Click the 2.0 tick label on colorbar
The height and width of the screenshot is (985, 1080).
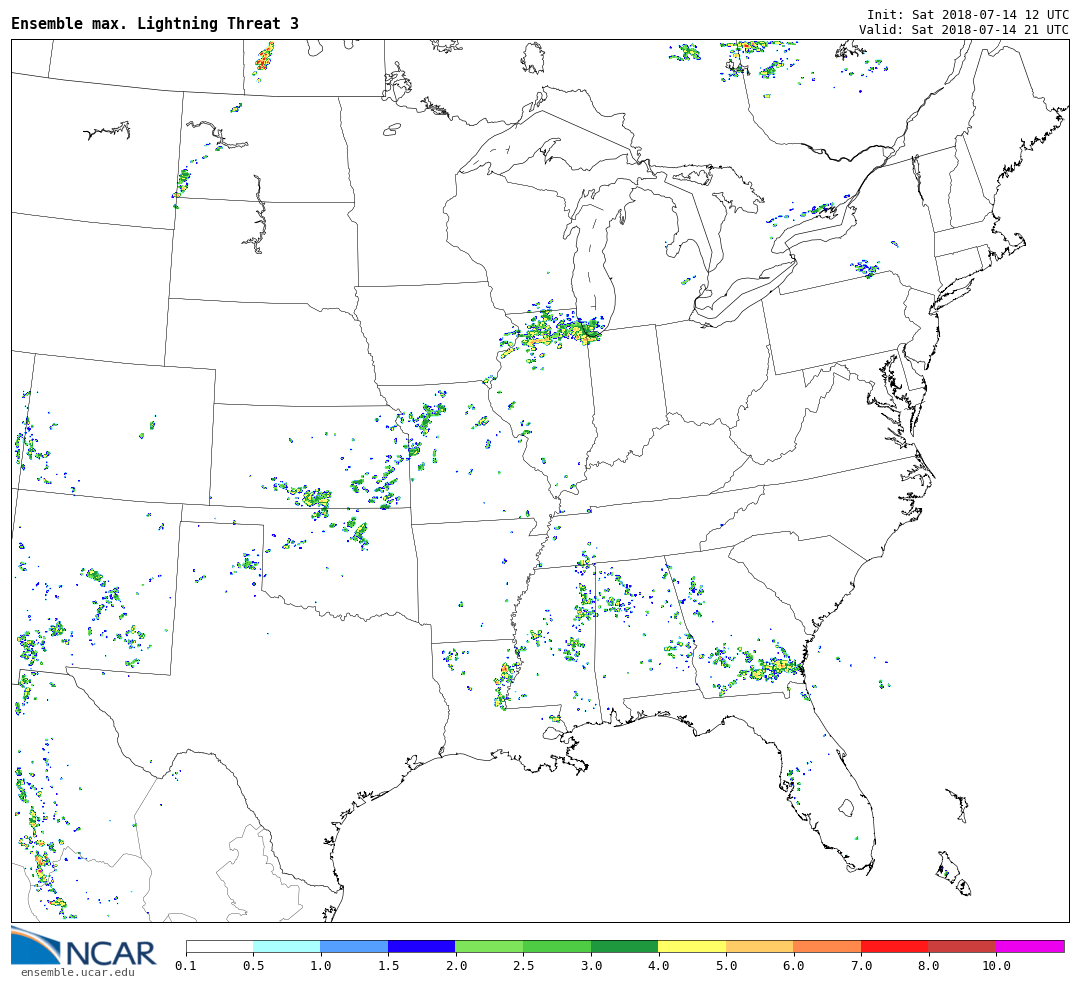click(456, 966)
